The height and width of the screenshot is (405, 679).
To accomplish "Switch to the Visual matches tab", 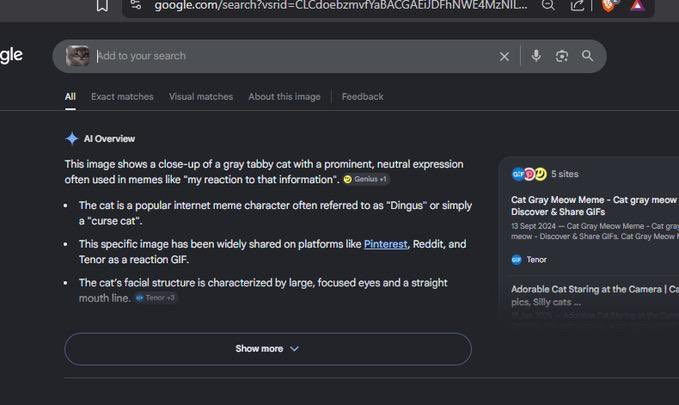I will coord(201,97).
